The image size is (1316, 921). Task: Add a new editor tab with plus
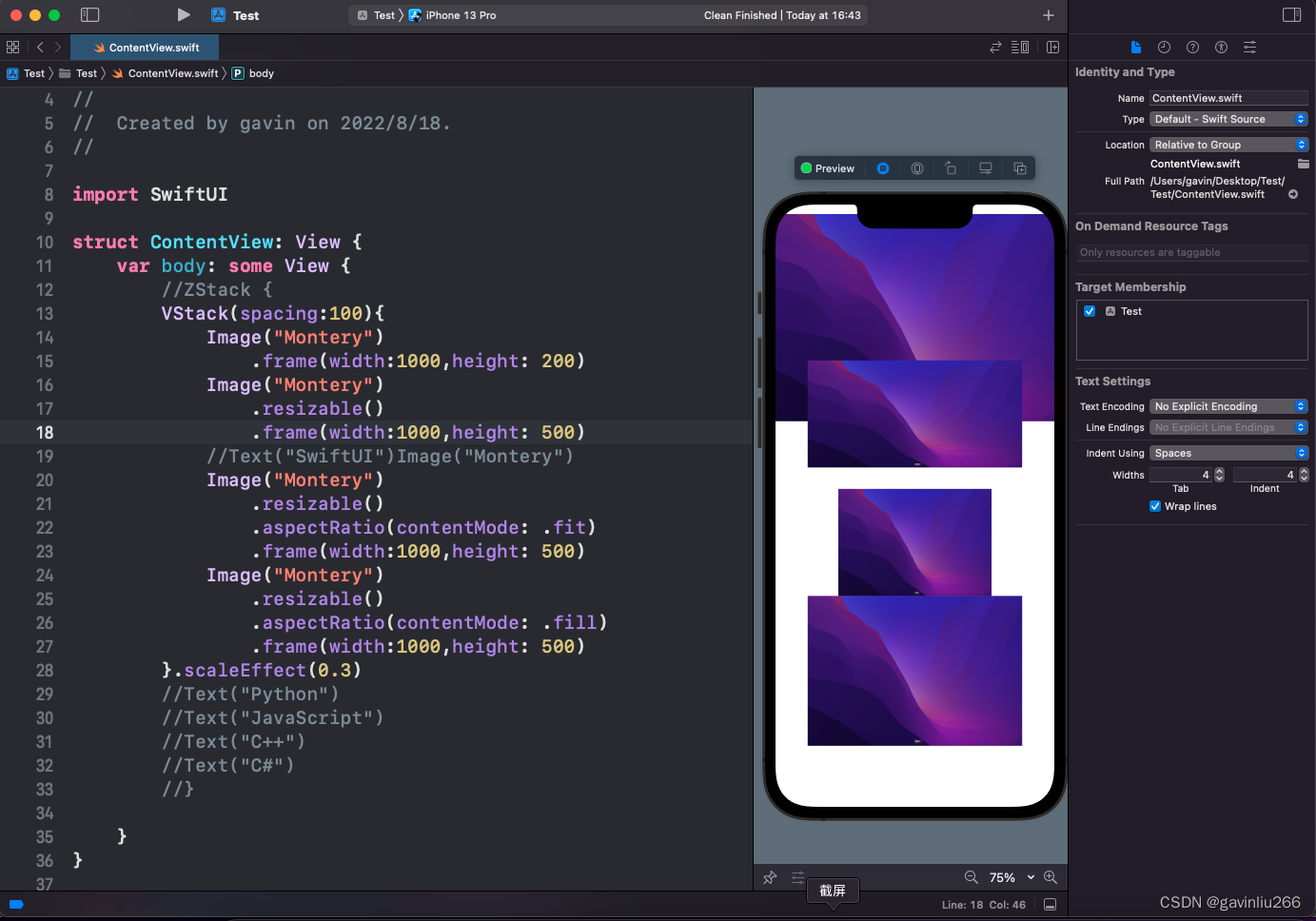coord(1049,15)
